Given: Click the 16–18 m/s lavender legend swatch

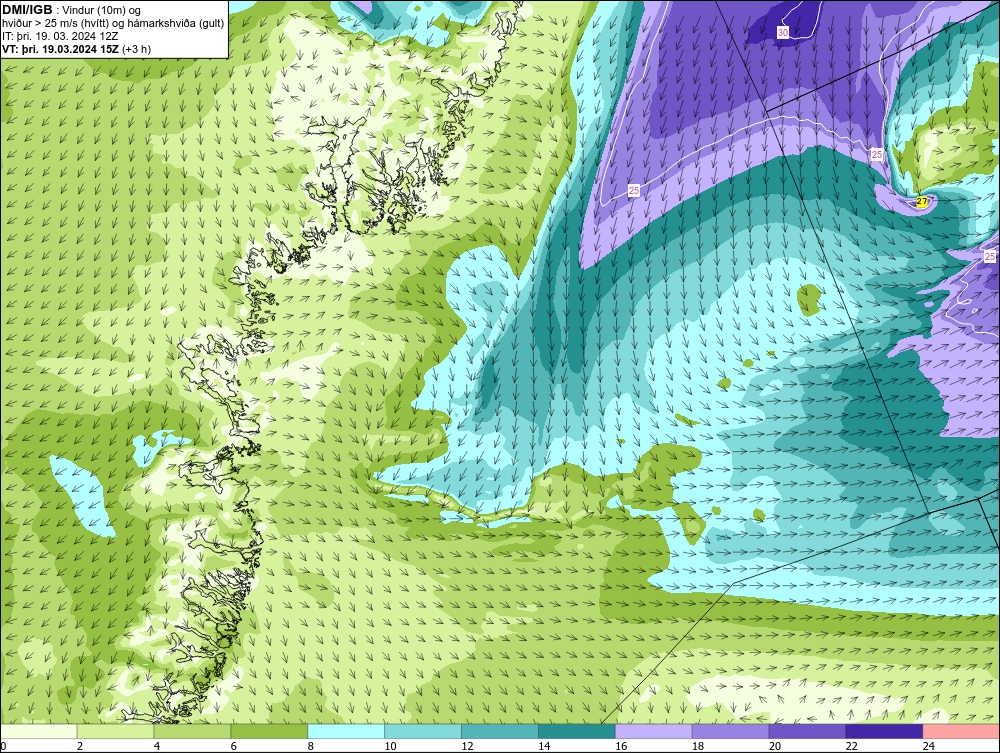Looking at the screenshot, I should 654,731.
